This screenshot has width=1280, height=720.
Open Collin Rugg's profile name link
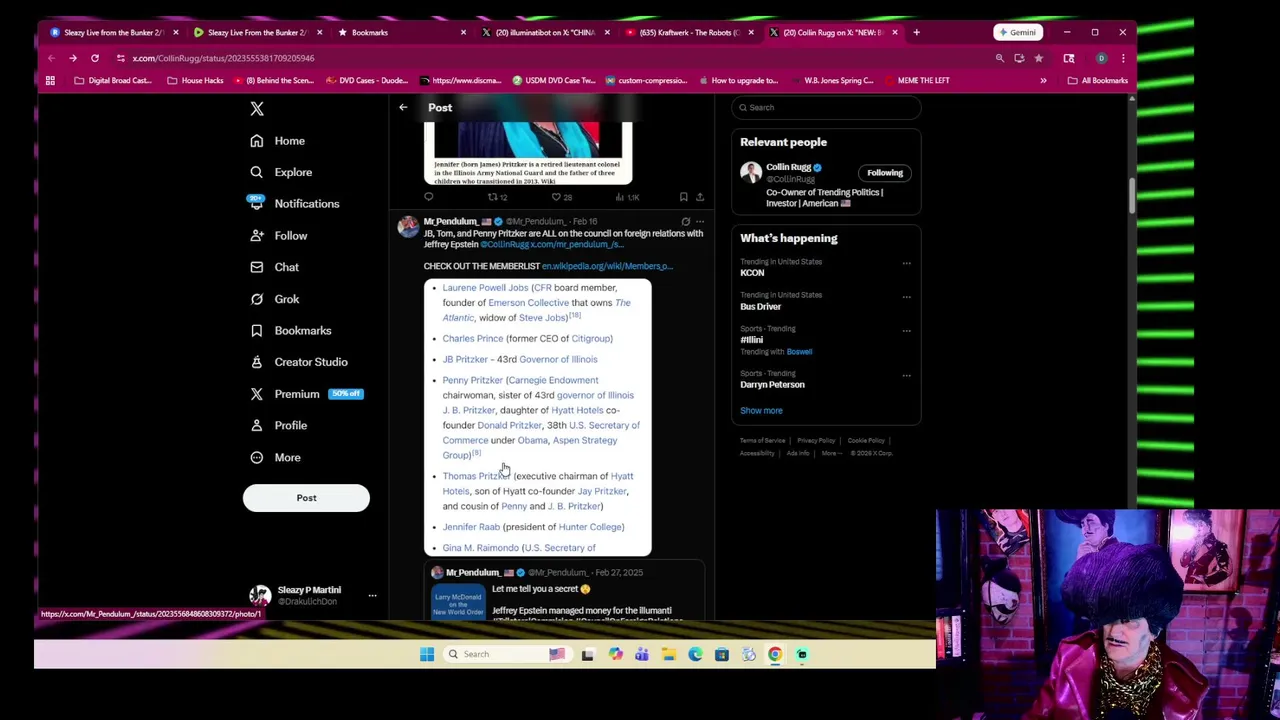tap(788, 167)
